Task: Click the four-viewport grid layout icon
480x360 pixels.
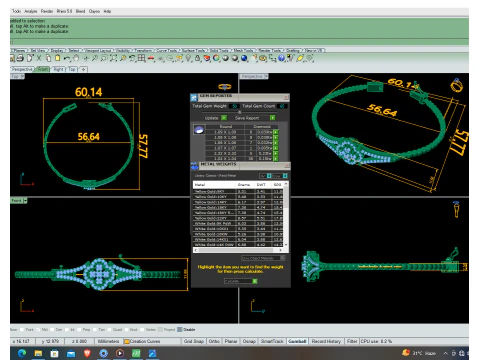Action: coord(142,58)
